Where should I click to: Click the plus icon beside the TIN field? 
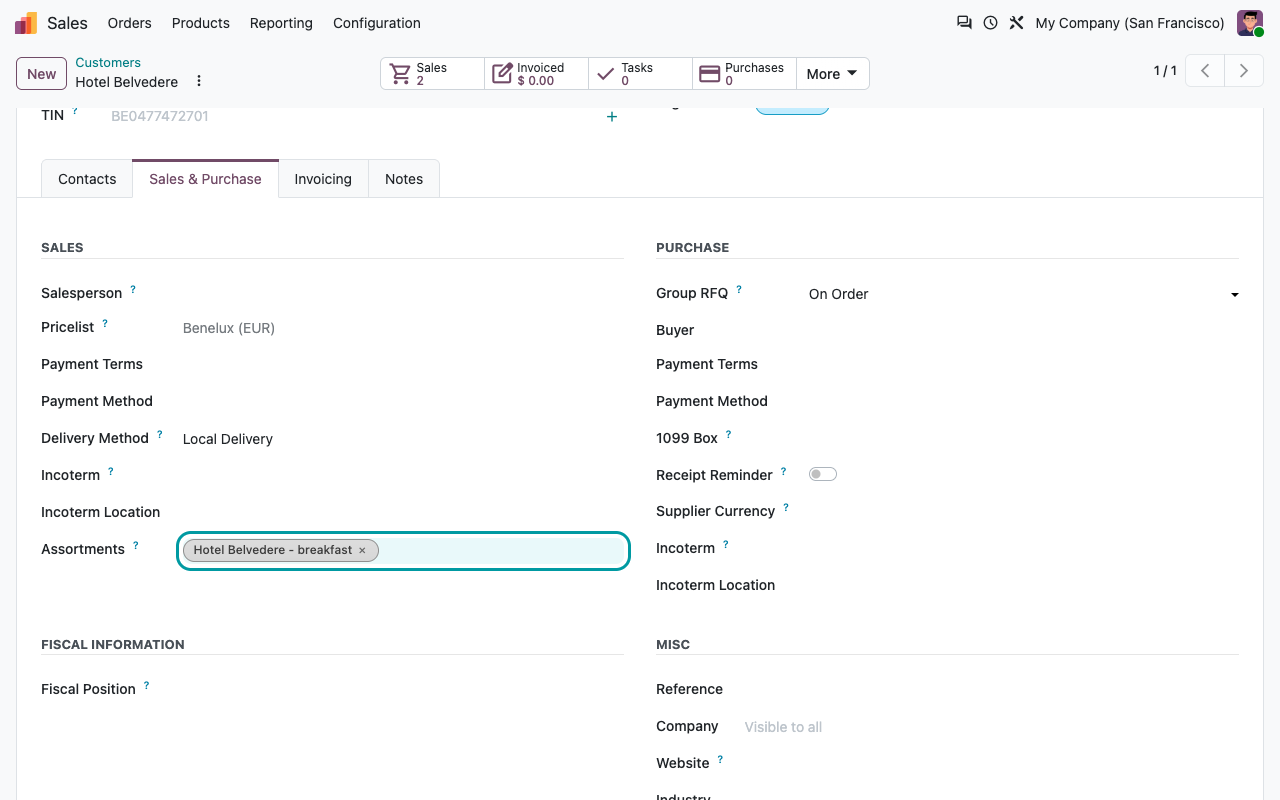pyautogui.click(x=612, y=117)
